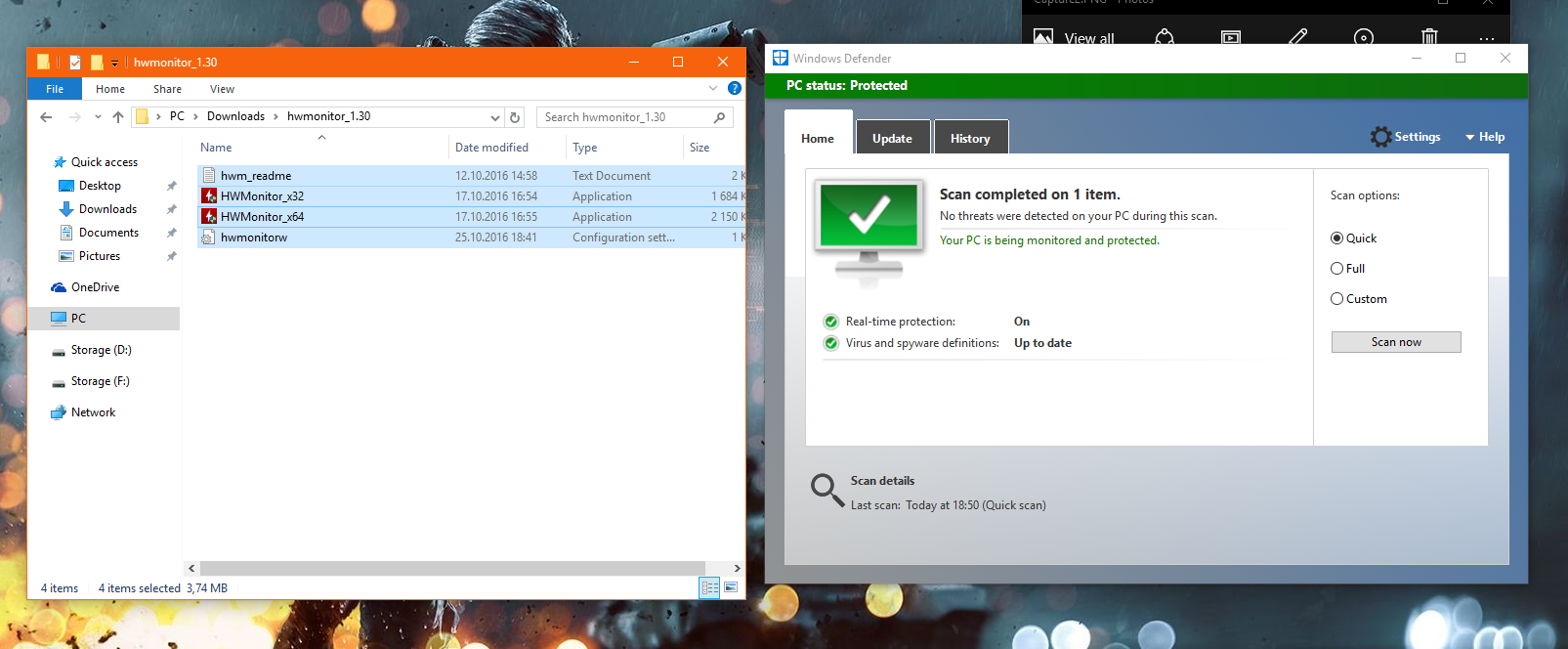Switch to large icons view layout

(x=731, y=587)
